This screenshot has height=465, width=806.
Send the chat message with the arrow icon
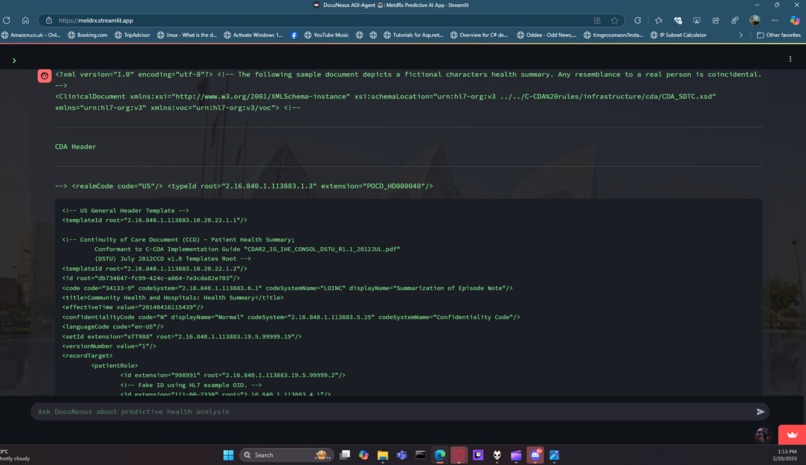pos(760,412)
